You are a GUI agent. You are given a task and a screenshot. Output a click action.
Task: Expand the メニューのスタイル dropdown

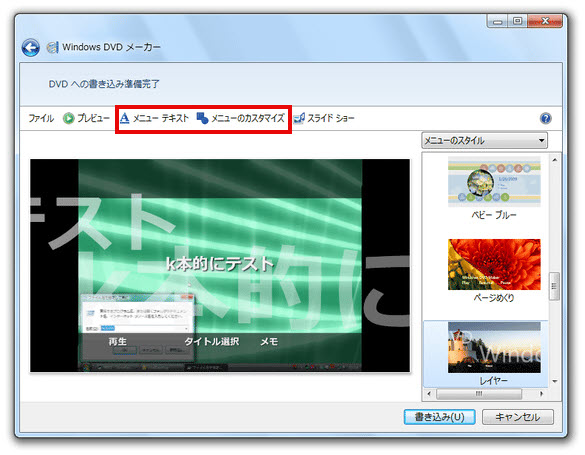pos(485,141)
